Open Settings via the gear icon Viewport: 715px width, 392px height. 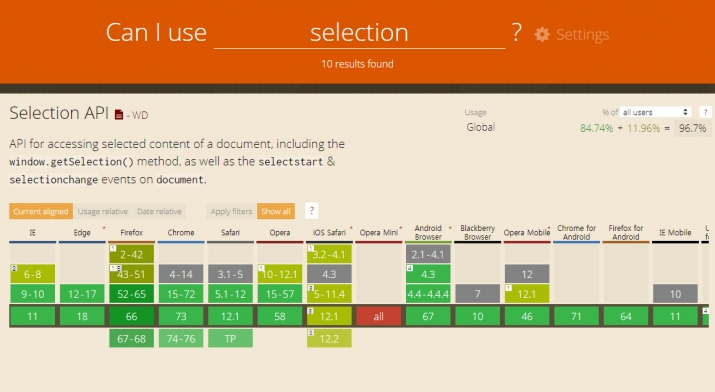(542, 35)
